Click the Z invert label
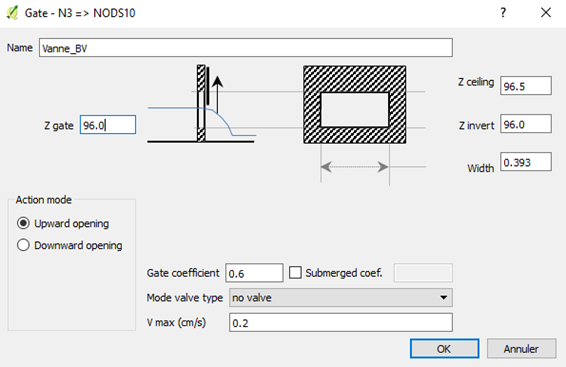Screen dimensions: 566x367 coord(476,126)
